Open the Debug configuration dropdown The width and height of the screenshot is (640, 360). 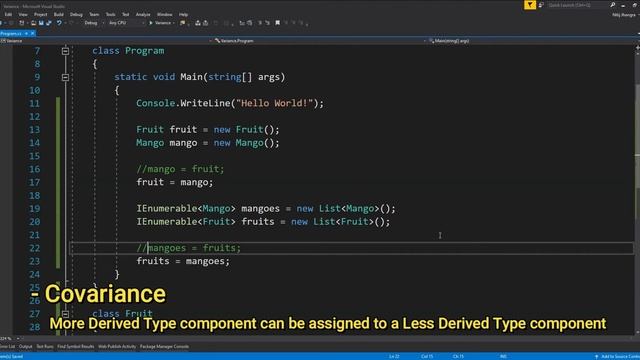pyautogui.click(x=93, y=23)
